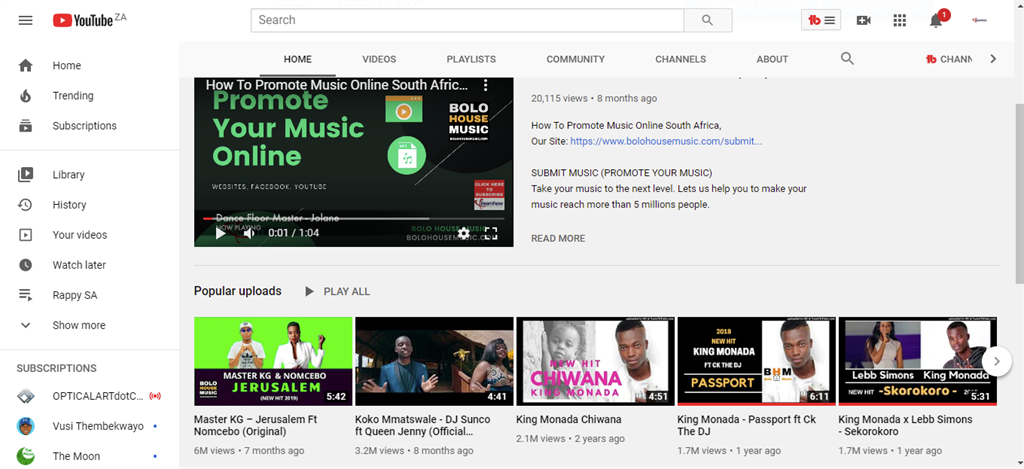Click the Home sidebar icon
Image resolution: width=1024 pixels, height=469 pixels.
[x=25, y=65]
